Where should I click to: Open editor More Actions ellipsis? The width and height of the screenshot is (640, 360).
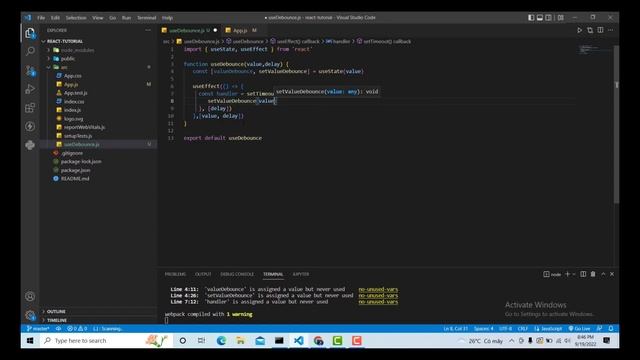611,30
